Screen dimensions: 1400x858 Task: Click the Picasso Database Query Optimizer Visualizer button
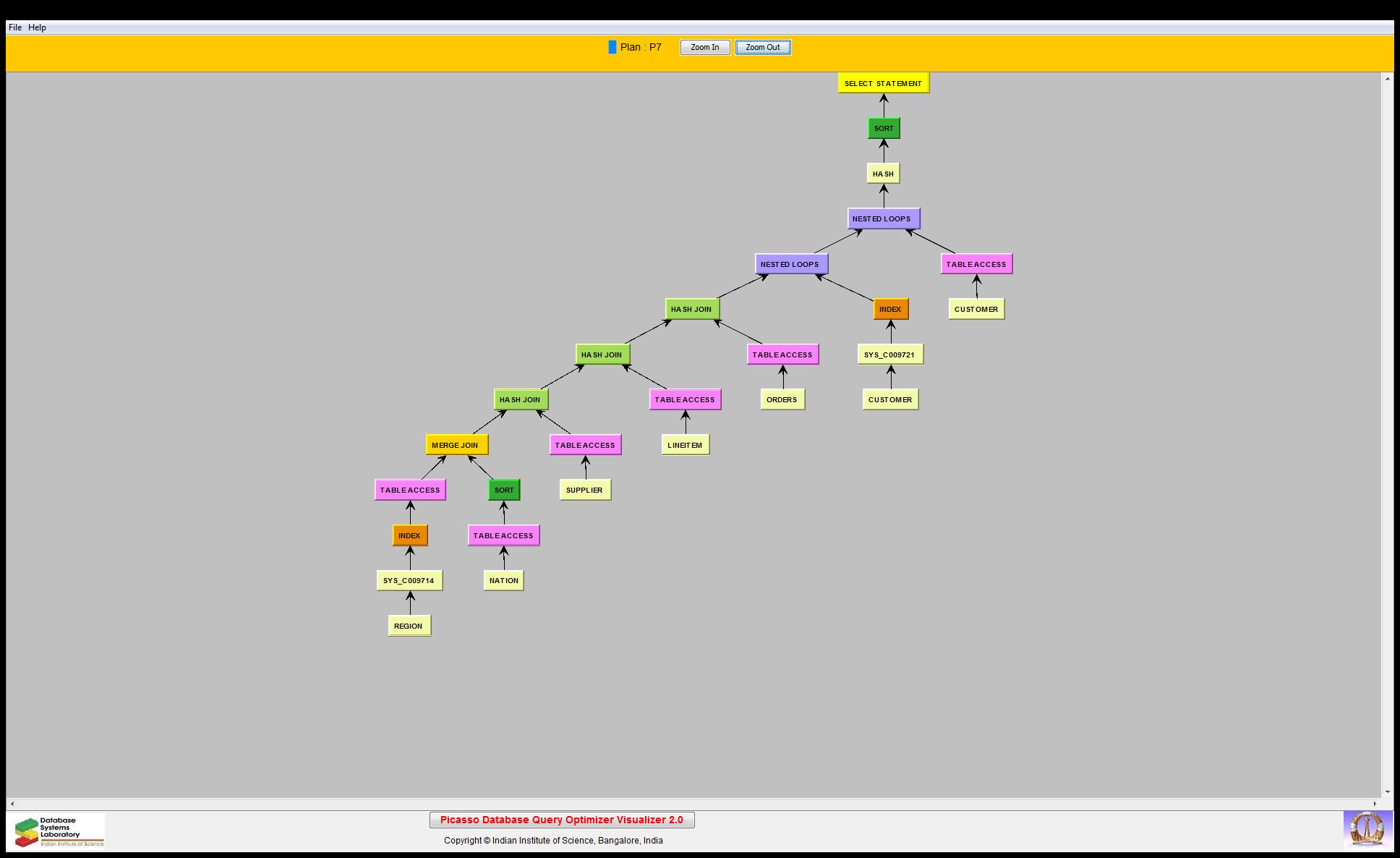(561, 820)
